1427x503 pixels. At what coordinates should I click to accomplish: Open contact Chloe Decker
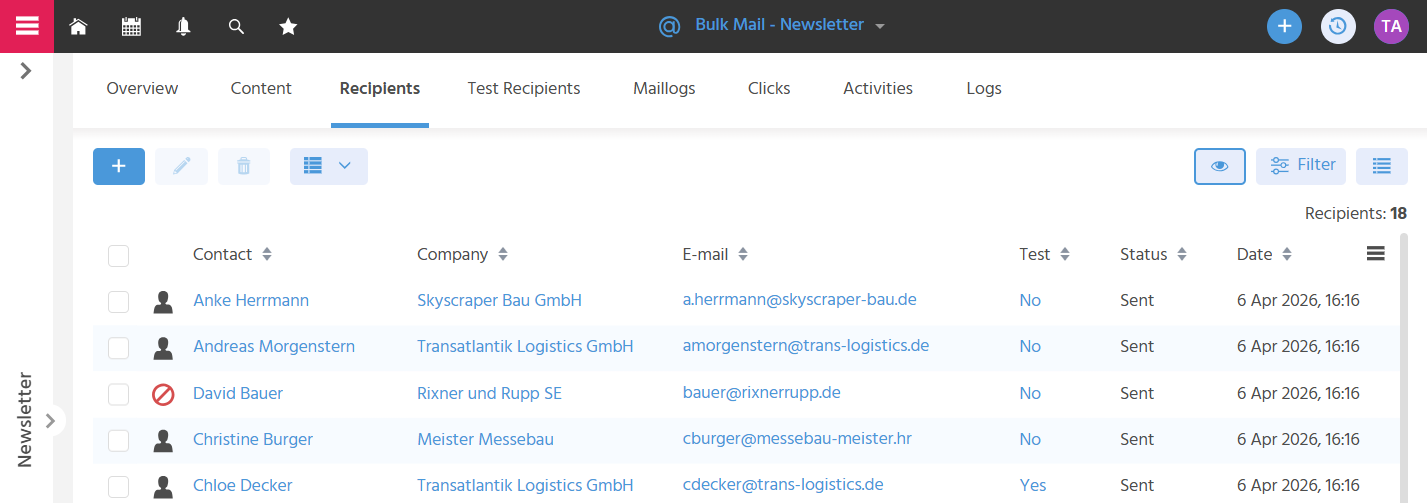pos(243,485)
